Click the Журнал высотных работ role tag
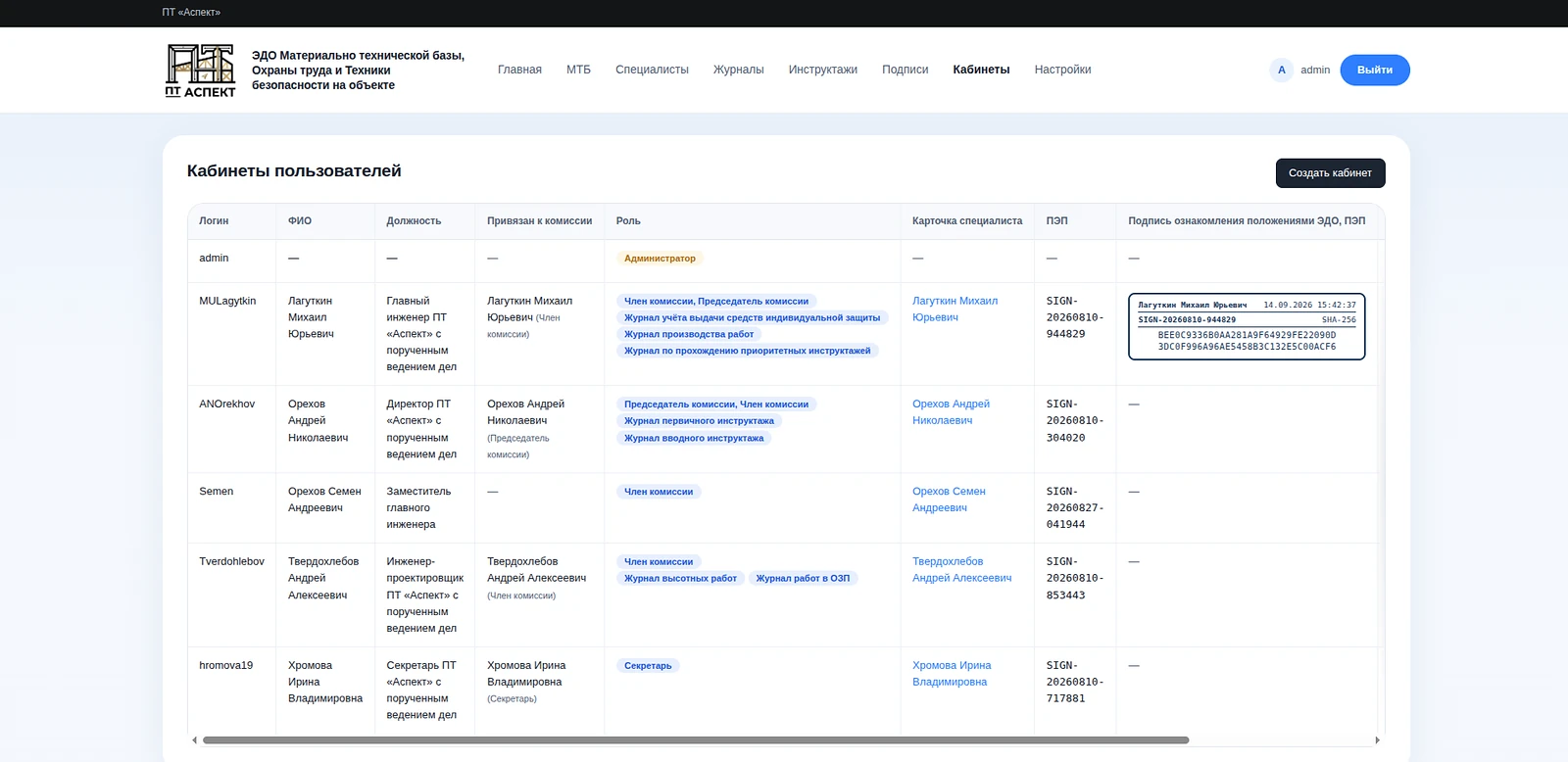The width and height of the screenshot is (1568, 762). point(680,578)
